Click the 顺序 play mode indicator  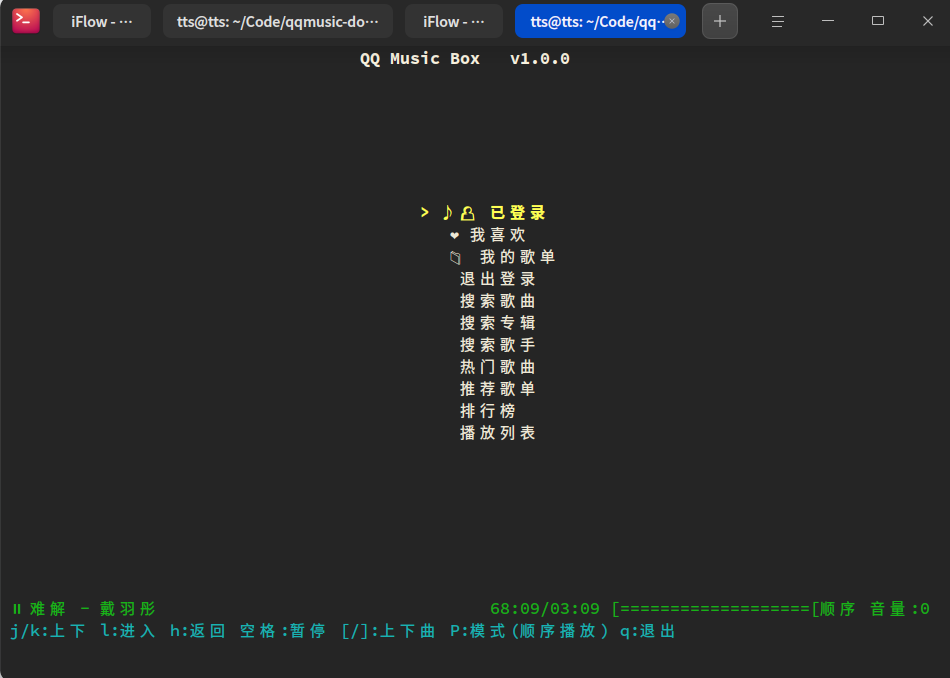point(837,609)
